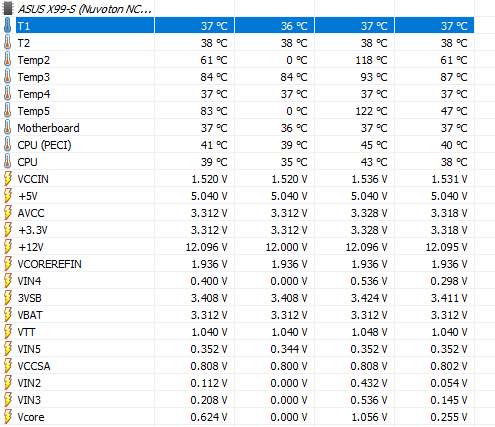Select the Temp5 sensor label
This screenshot has height=427, width=495.
[34, 111]
